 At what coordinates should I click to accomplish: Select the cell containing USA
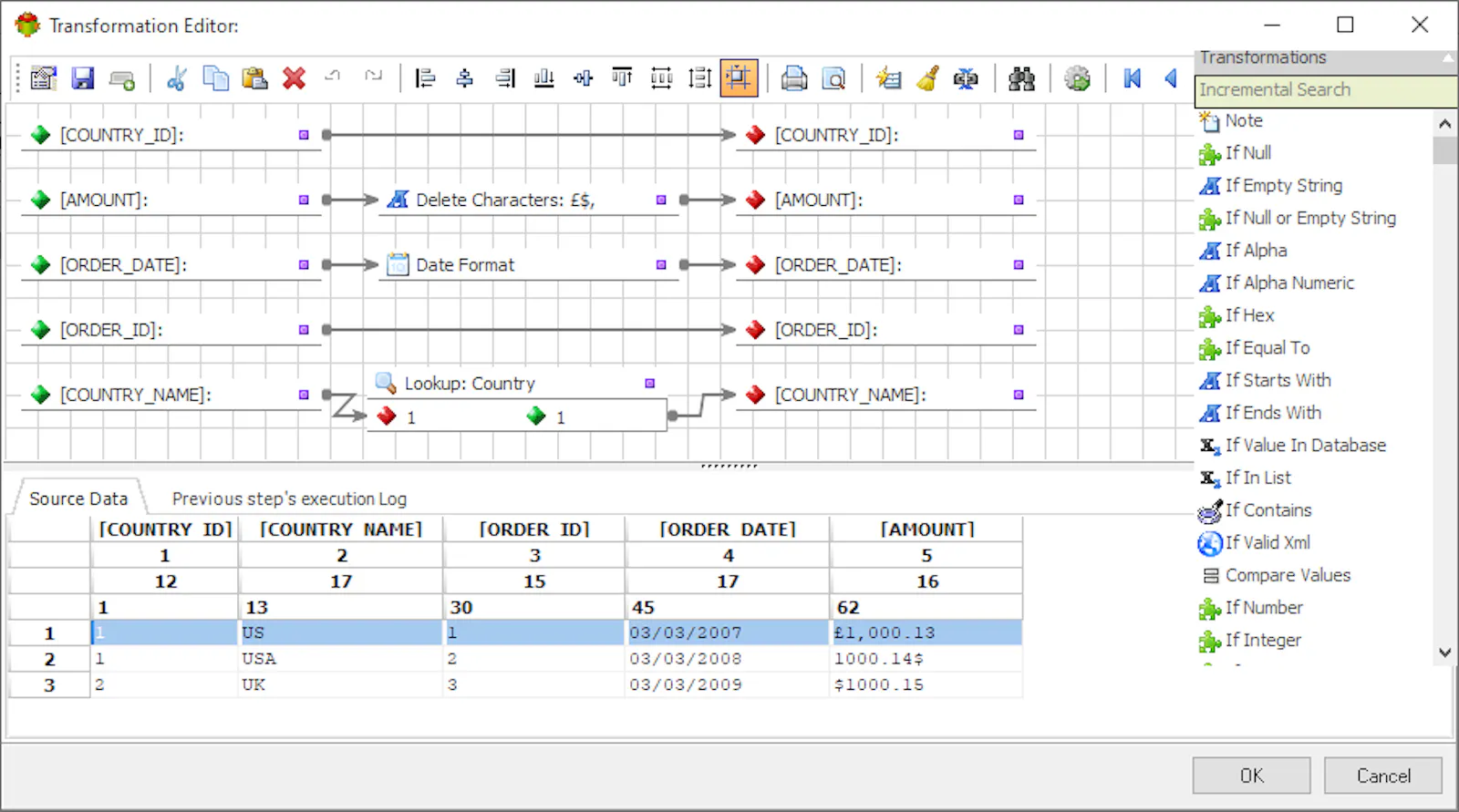[x=340, y=658]
